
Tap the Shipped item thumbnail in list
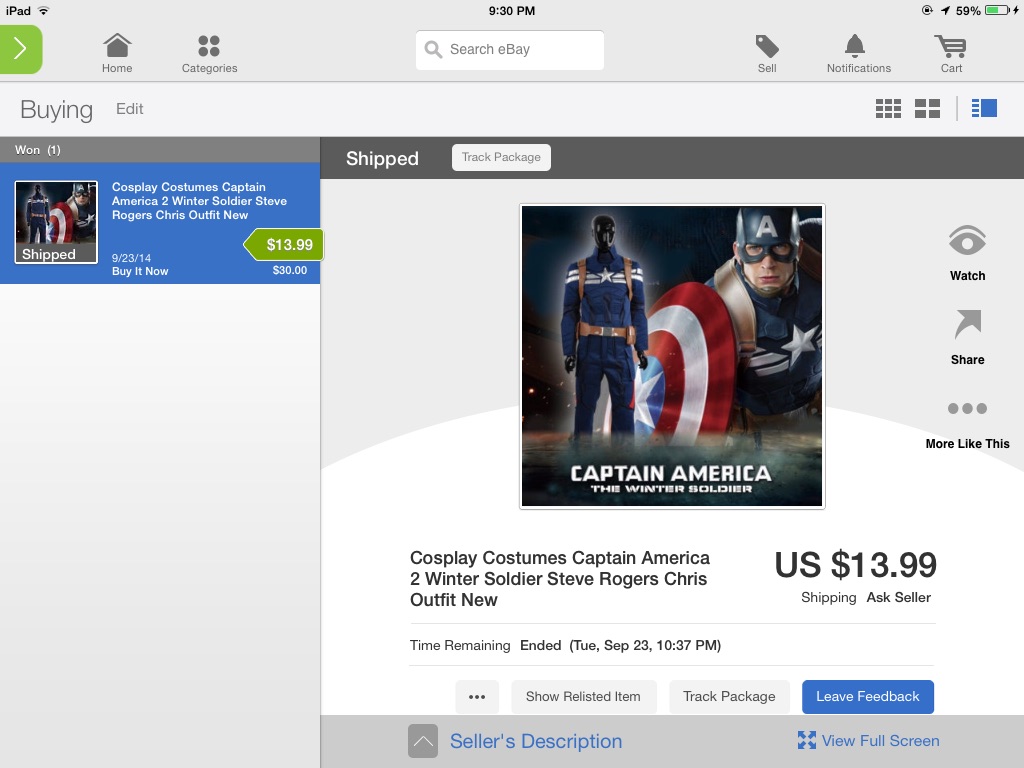pyautogui.click(x=56, y=222)
